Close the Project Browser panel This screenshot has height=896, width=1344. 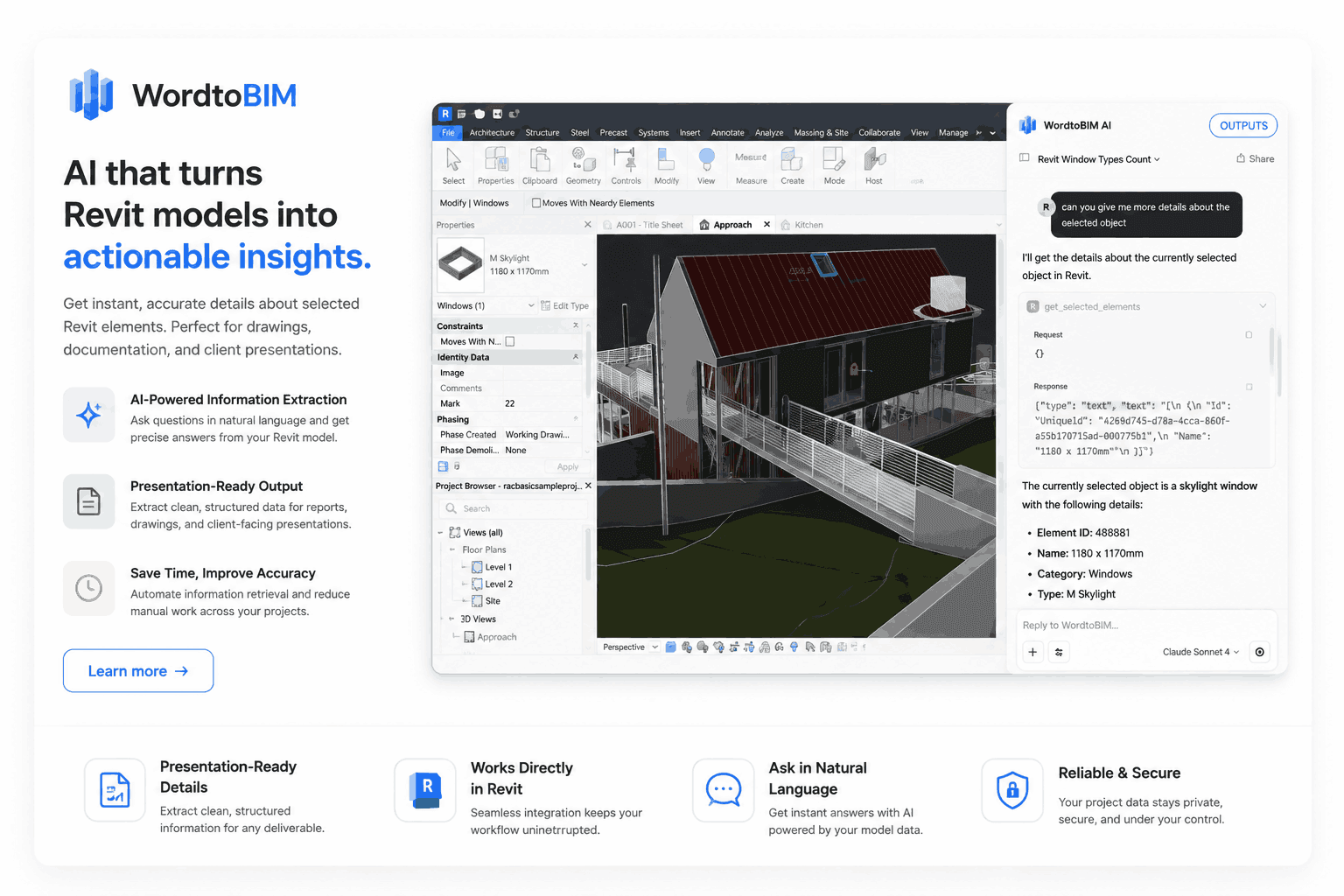pos(588,486)
